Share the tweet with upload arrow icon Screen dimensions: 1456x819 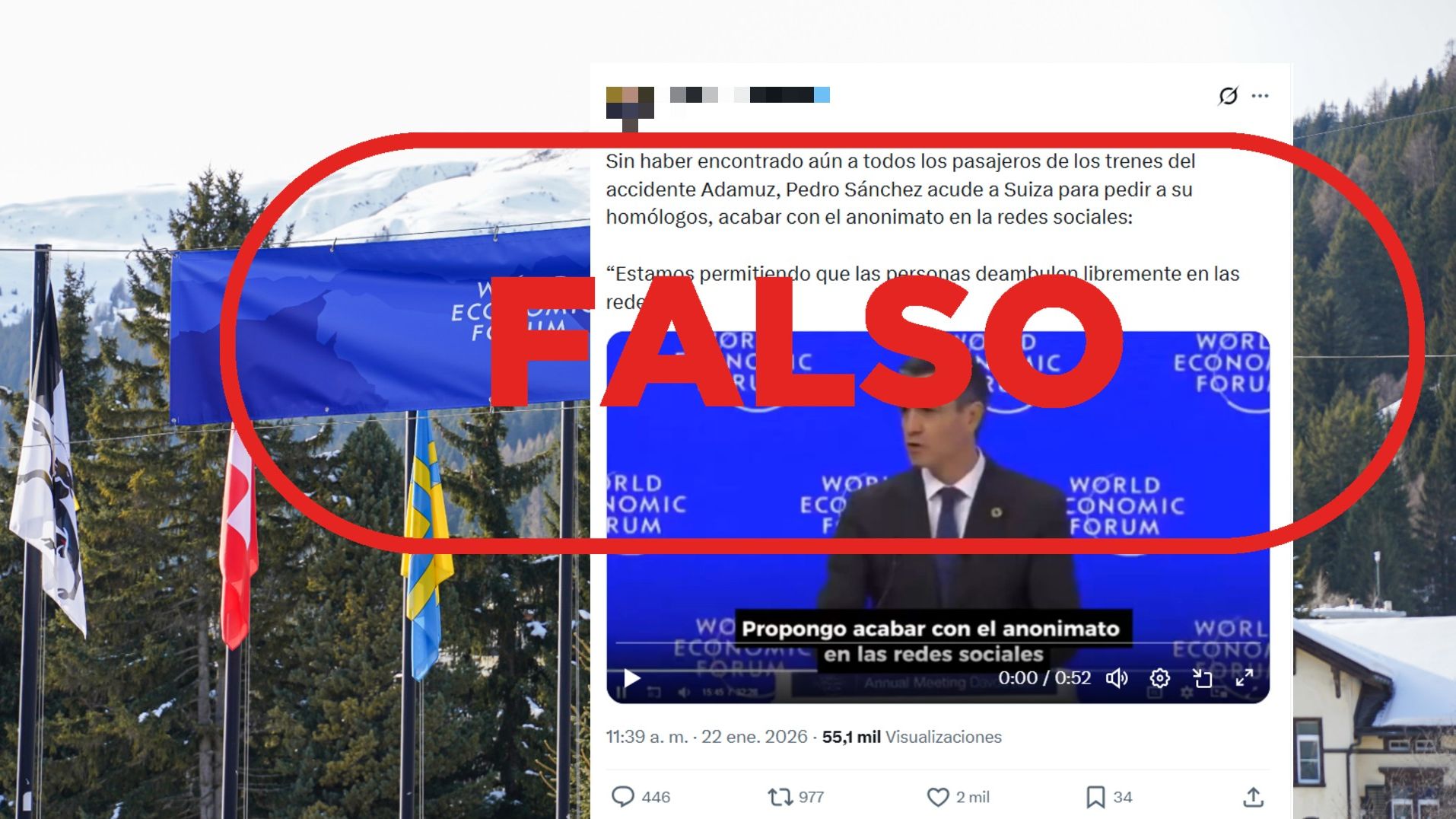1253,797
